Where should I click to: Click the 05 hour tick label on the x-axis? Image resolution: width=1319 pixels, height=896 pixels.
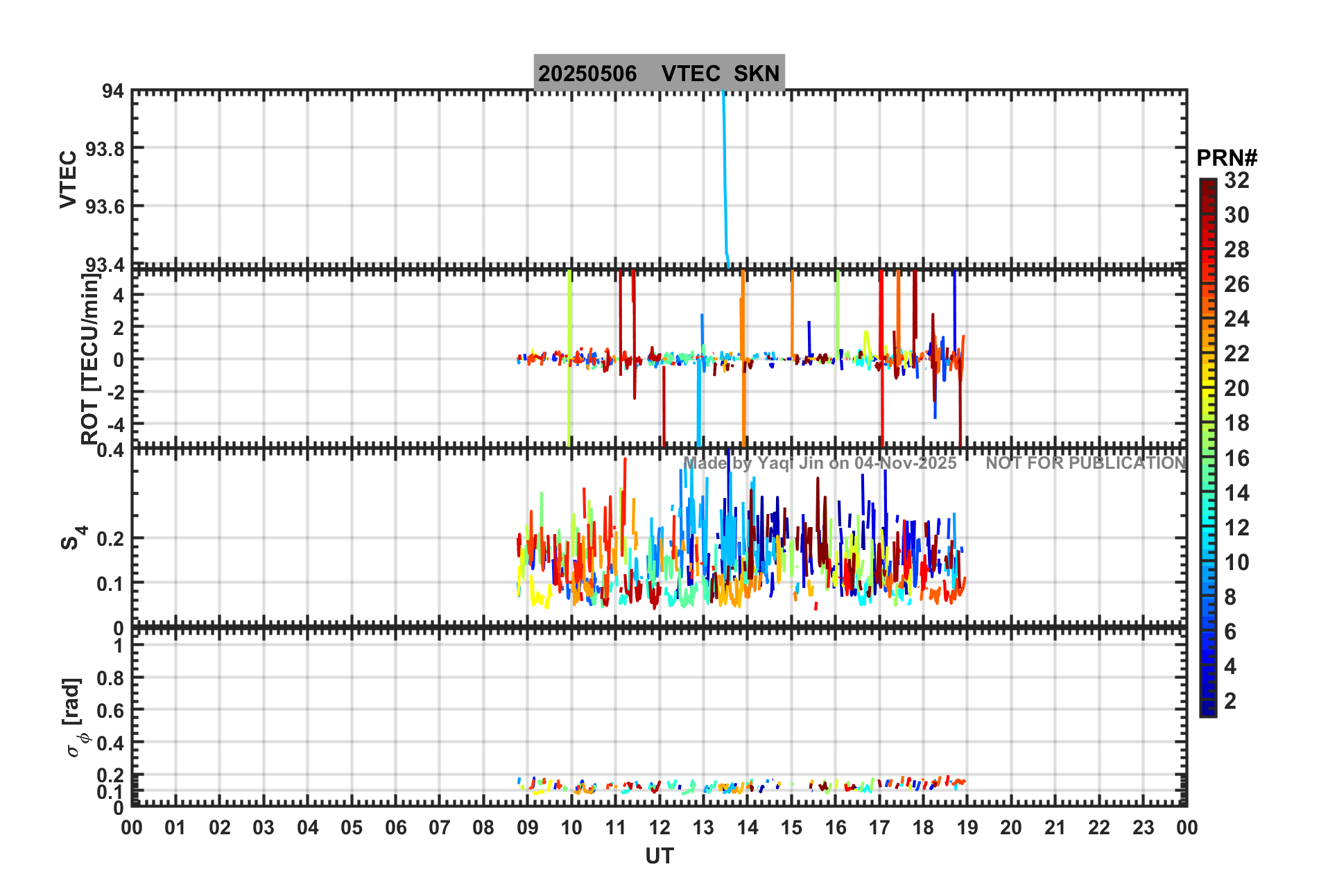352,828
